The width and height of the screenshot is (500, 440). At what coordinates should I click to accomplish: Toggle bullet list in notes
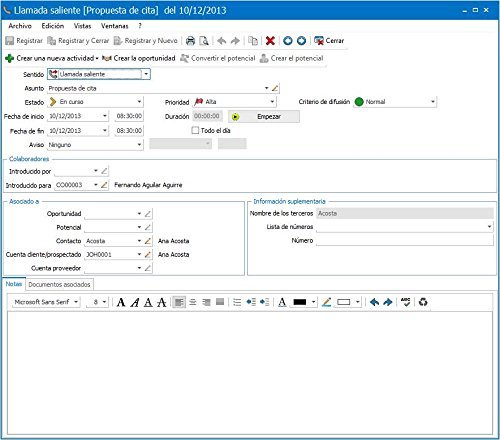(237, 302)
